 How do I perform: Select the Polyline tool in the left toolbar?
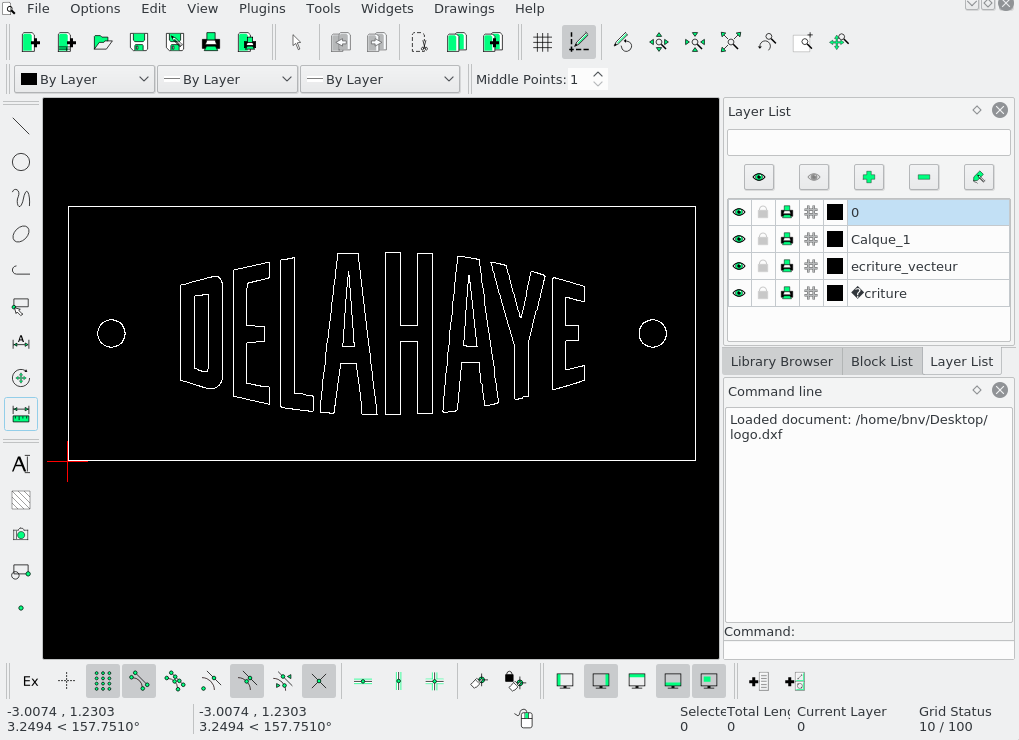click(21, 270)
